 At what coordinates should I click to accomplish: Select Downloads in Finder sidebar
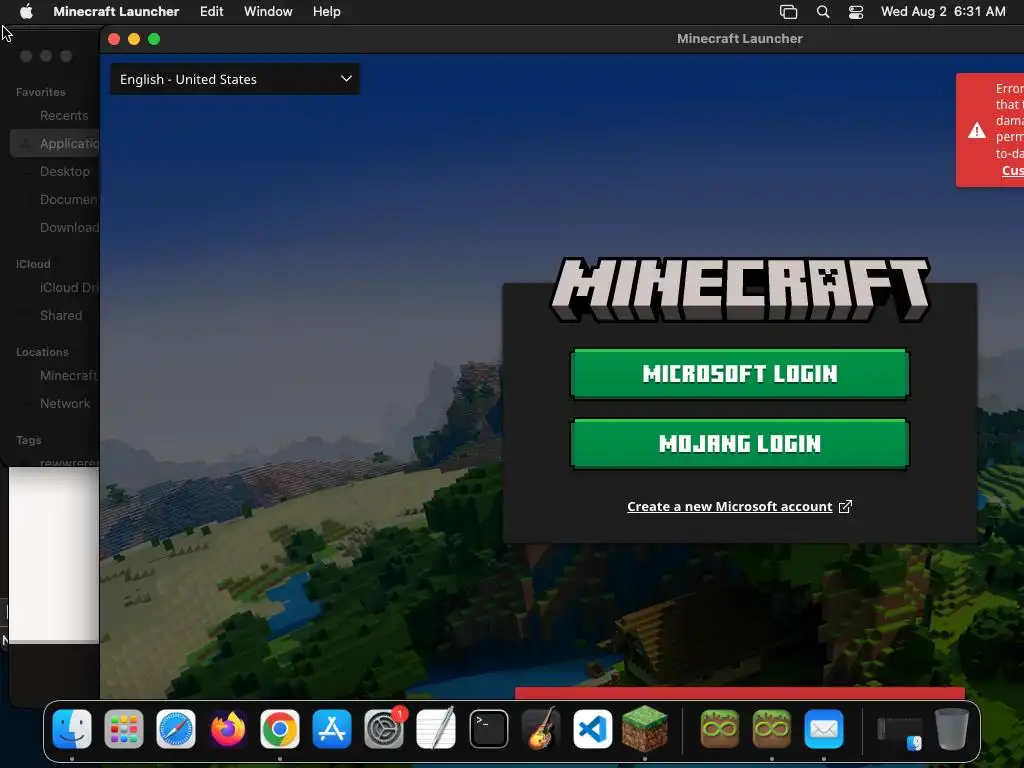55,227
